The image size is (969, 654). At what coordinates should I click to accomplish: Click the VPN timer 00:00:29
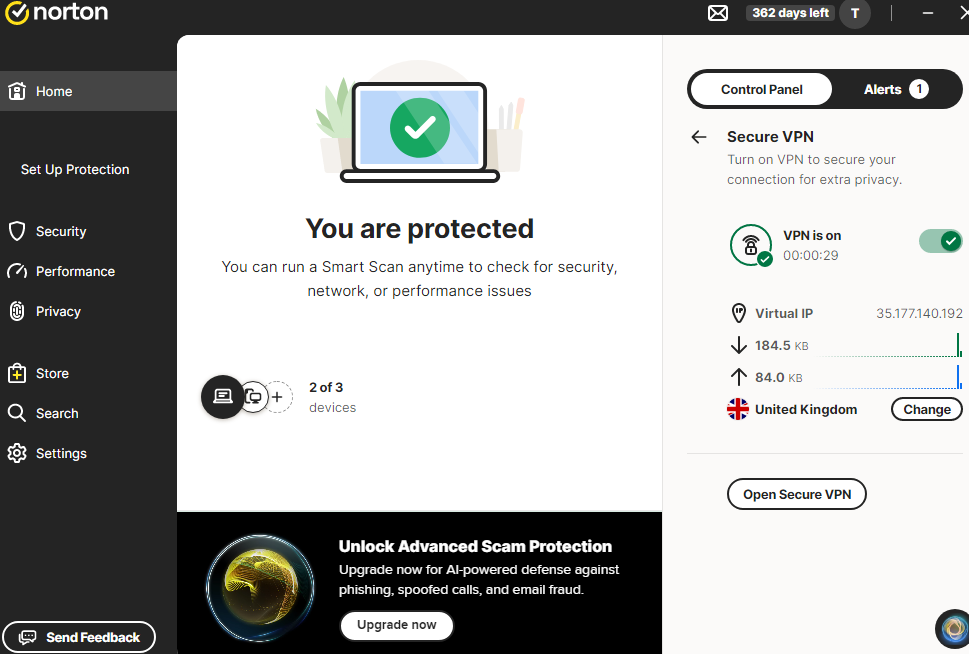pos(811,255)
